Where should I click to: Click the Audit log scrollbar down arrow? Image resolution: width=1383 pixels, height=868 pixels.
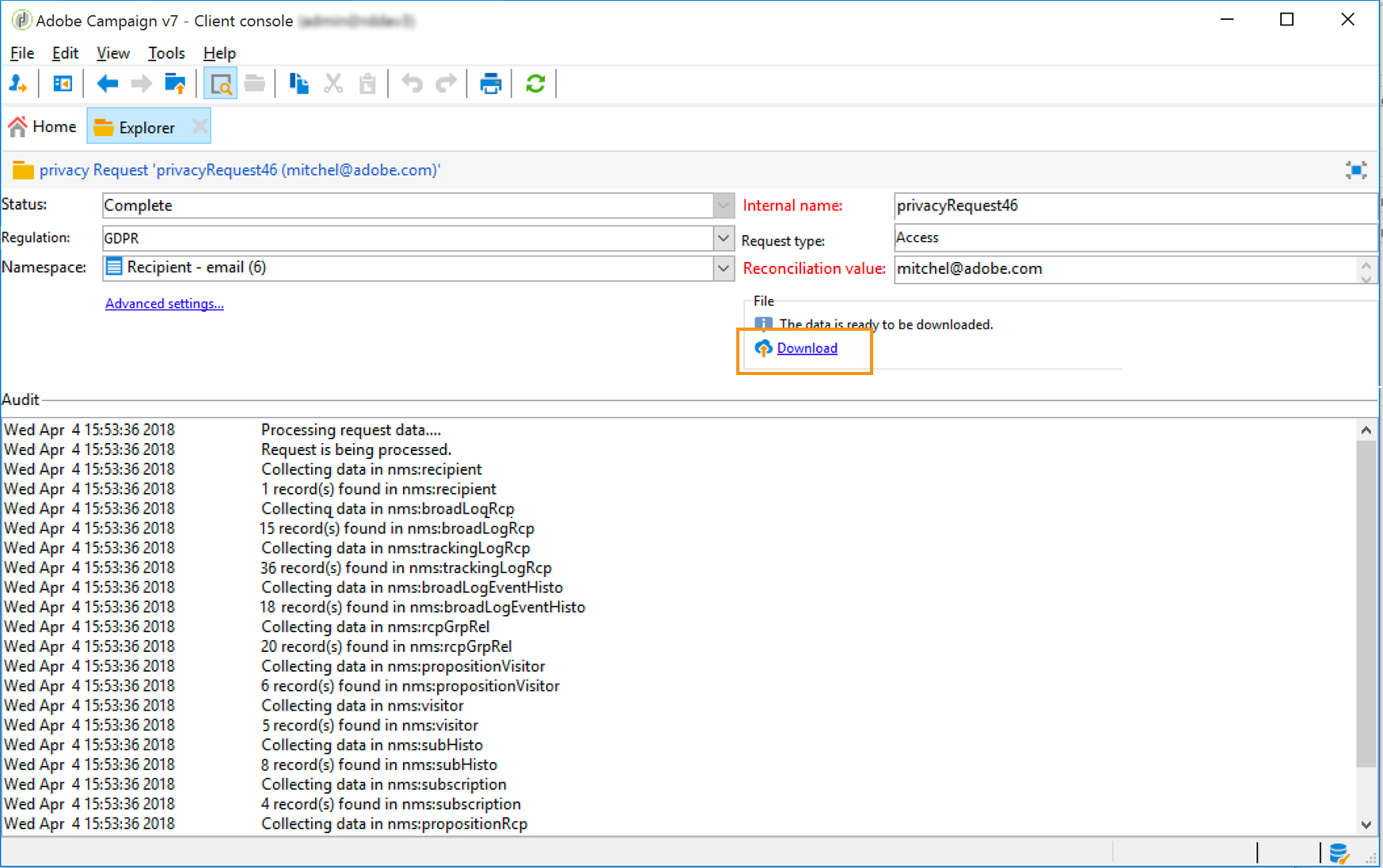1366,824
